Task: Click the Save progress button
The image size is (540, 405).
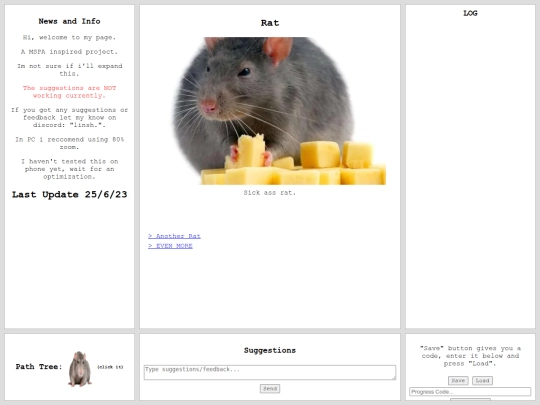Action: coord(458,381)
